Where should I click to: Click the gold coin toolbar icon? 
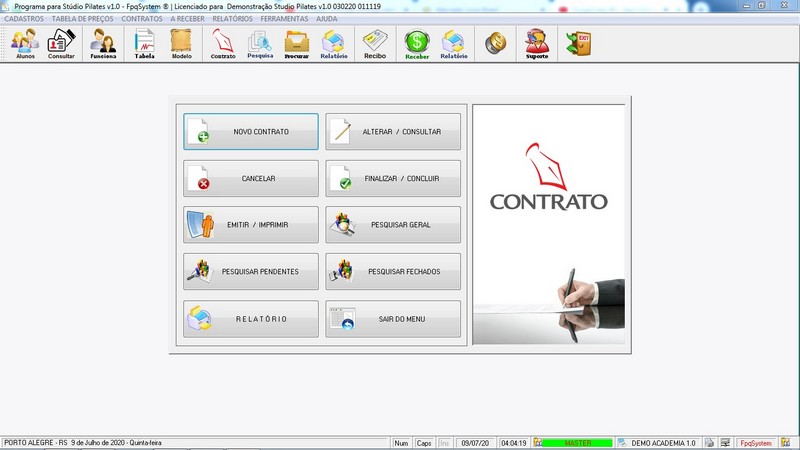point(495,43)
